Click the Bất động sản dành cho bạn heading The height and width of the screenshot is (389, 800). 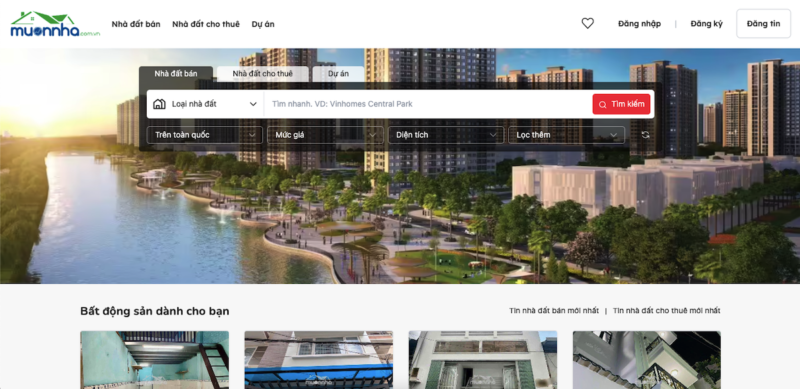[155, 311]
